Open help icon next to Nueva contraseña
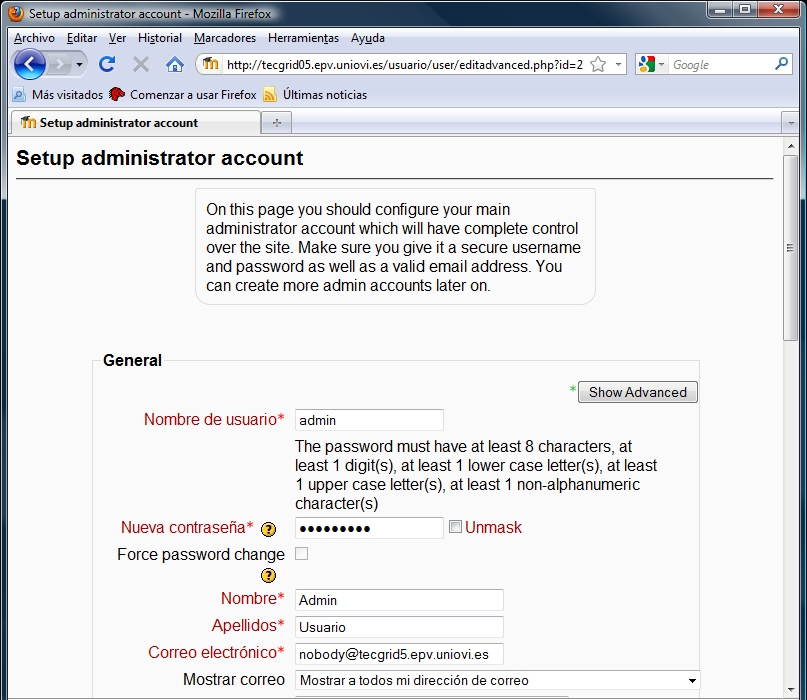 [x=268, y=529]
